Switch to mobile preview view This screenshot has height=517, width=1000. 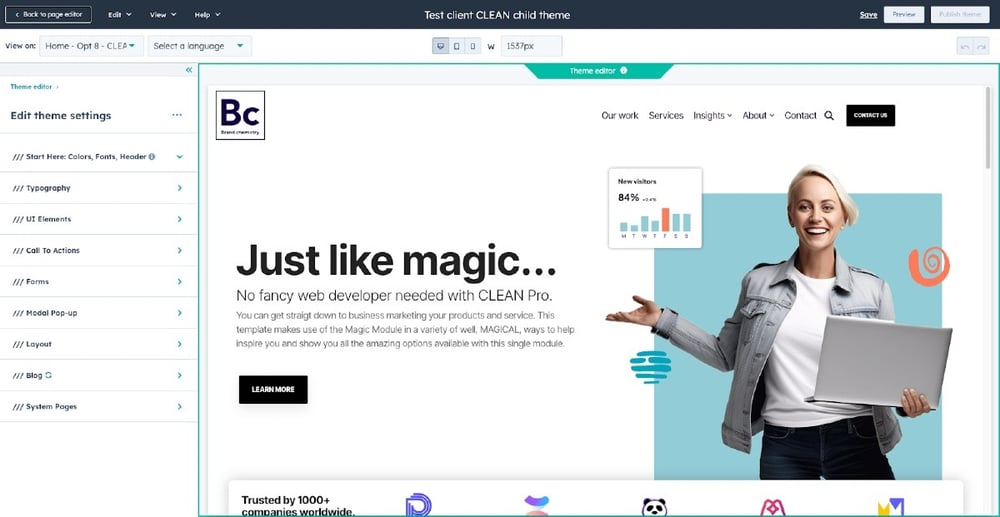pyautogui.click(x=473, y=46)
